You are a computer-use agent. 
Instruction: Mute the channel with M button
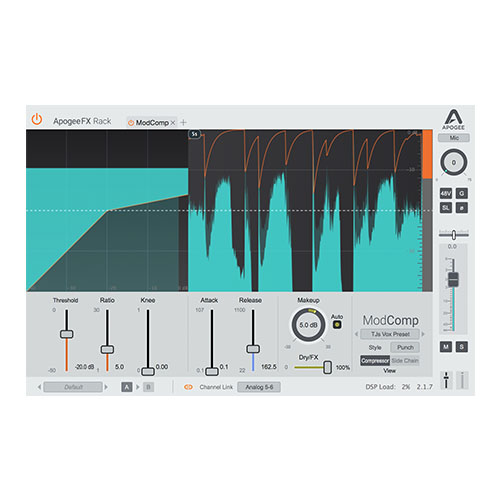click(x=446, y=347)
